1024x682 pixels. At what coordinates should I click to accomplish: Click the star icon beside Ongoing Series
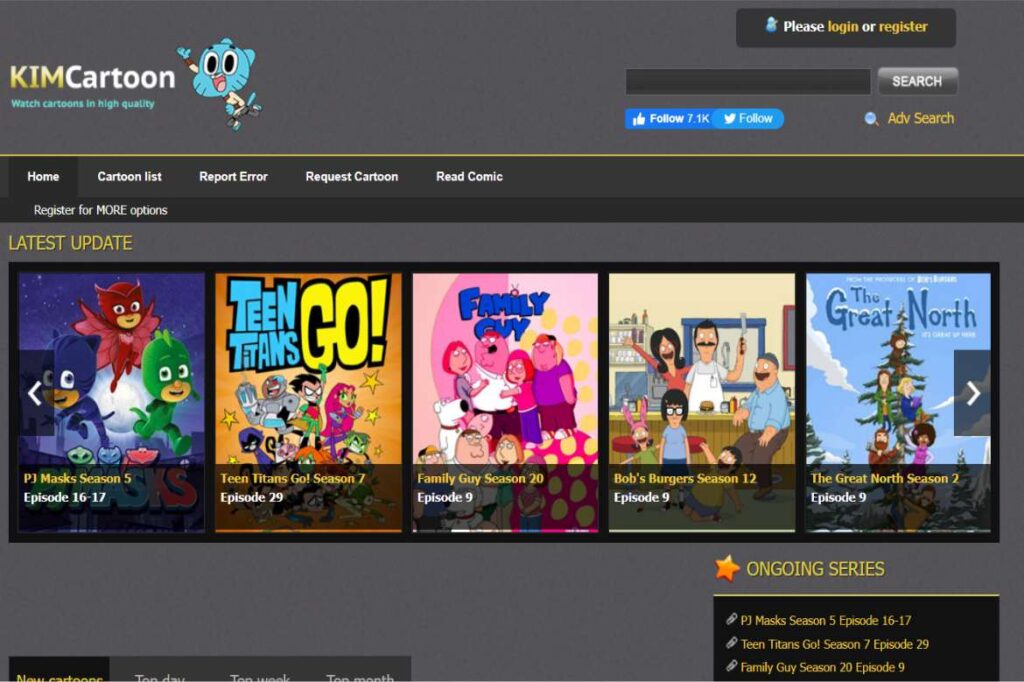pos(727,568)
